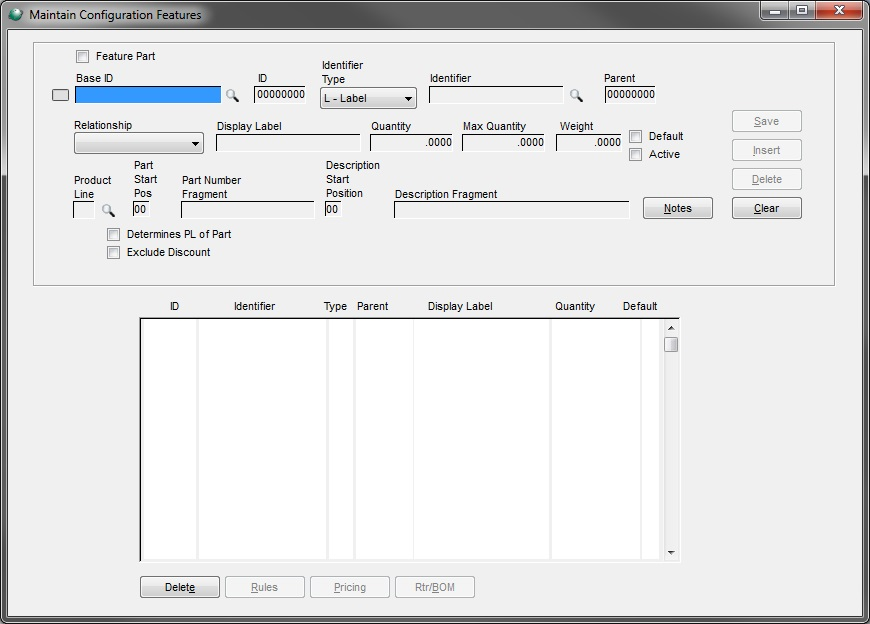The image size is (870, 624).
Task: Minimize the Maintain Configuration Features window
Action: pos(775,11)
